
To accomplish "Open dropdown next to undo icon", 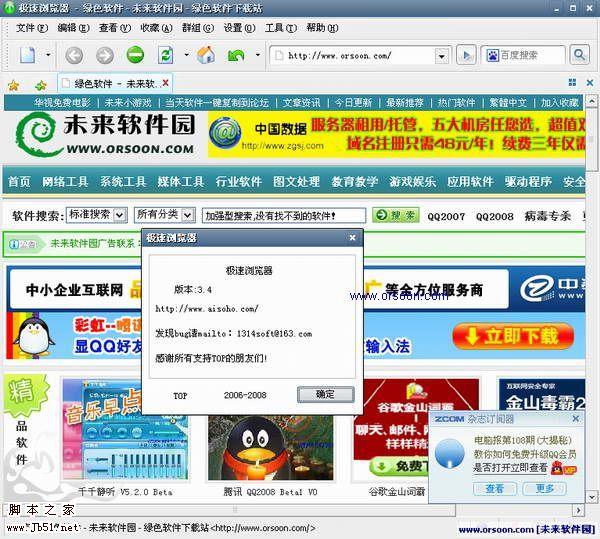I will tap(258, 55).
